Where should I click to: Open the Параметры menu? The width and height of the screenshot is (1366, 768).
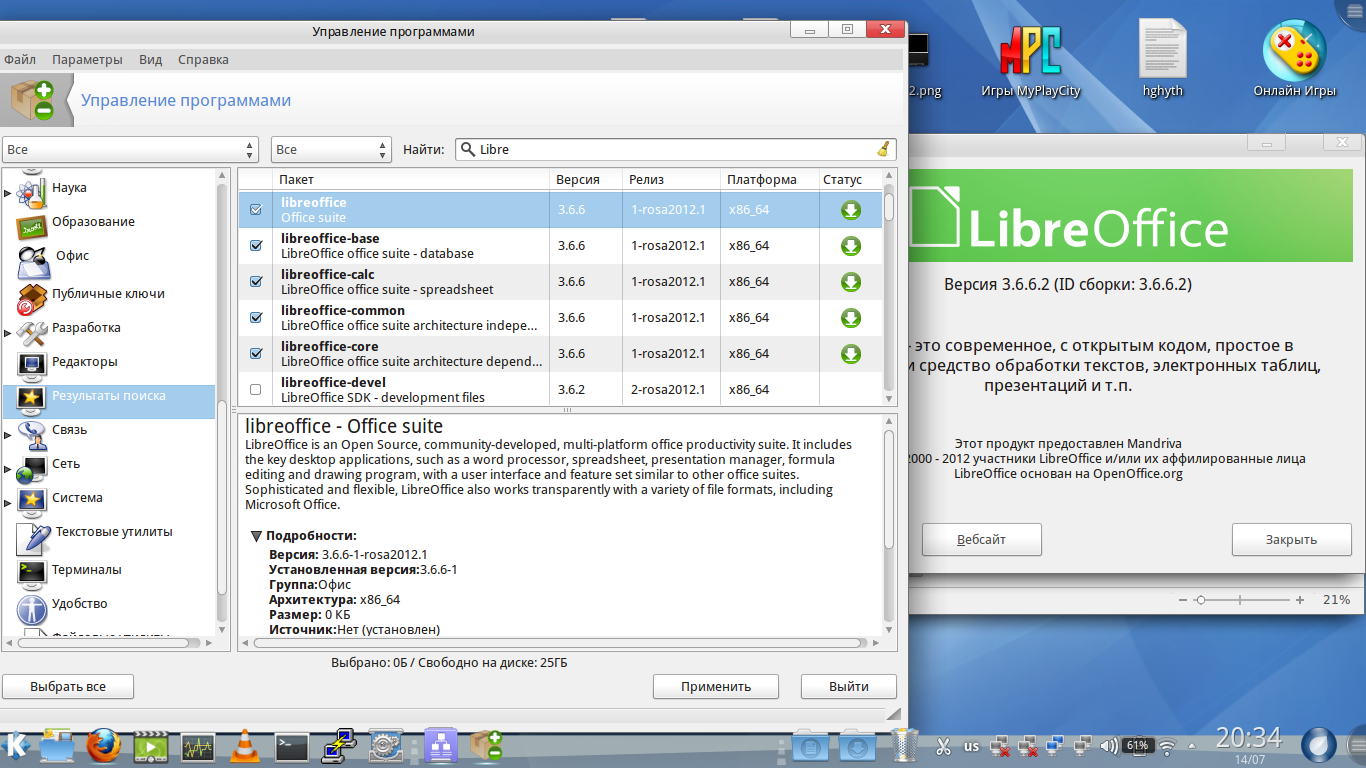87,60
